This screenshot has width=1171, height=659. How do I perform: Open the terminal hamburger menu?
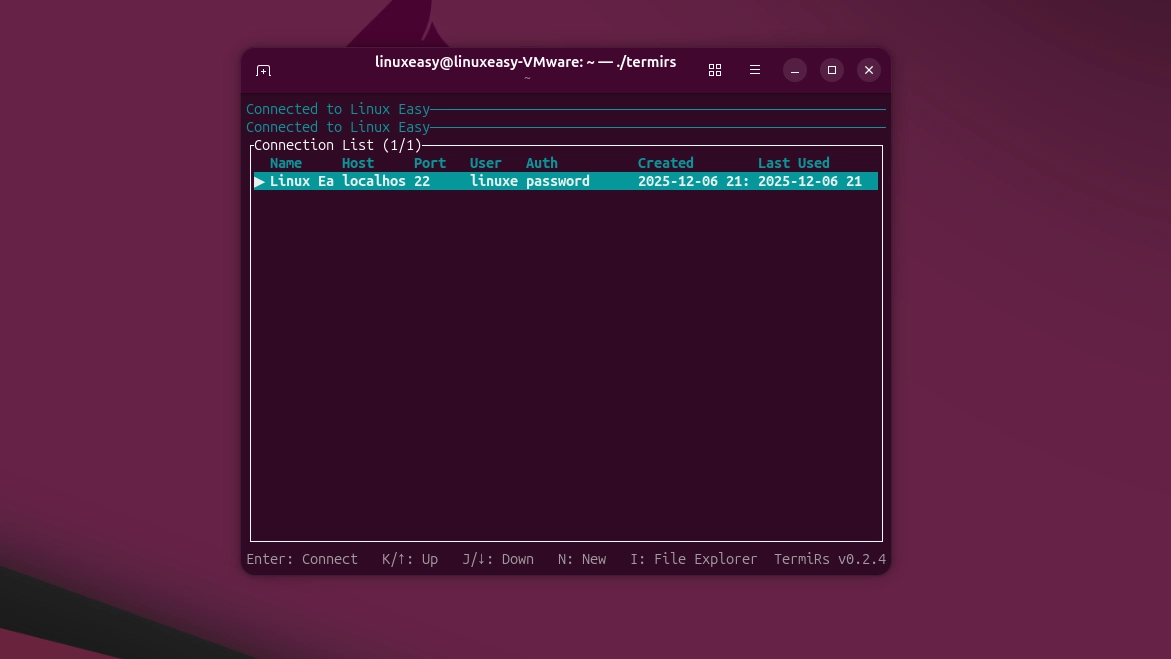point(754,70)
